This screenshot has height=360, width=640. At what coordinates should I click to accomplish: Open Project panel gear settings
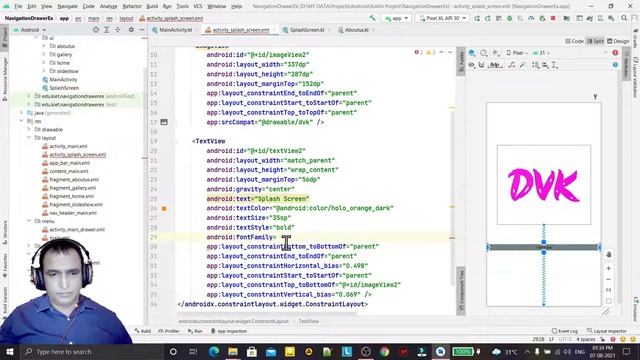click(x=131, y=30)
